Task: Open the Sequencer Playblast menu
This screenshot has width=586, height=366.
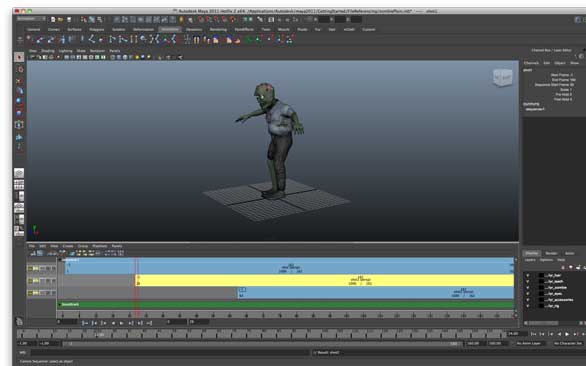Action: tap(99, 246)
